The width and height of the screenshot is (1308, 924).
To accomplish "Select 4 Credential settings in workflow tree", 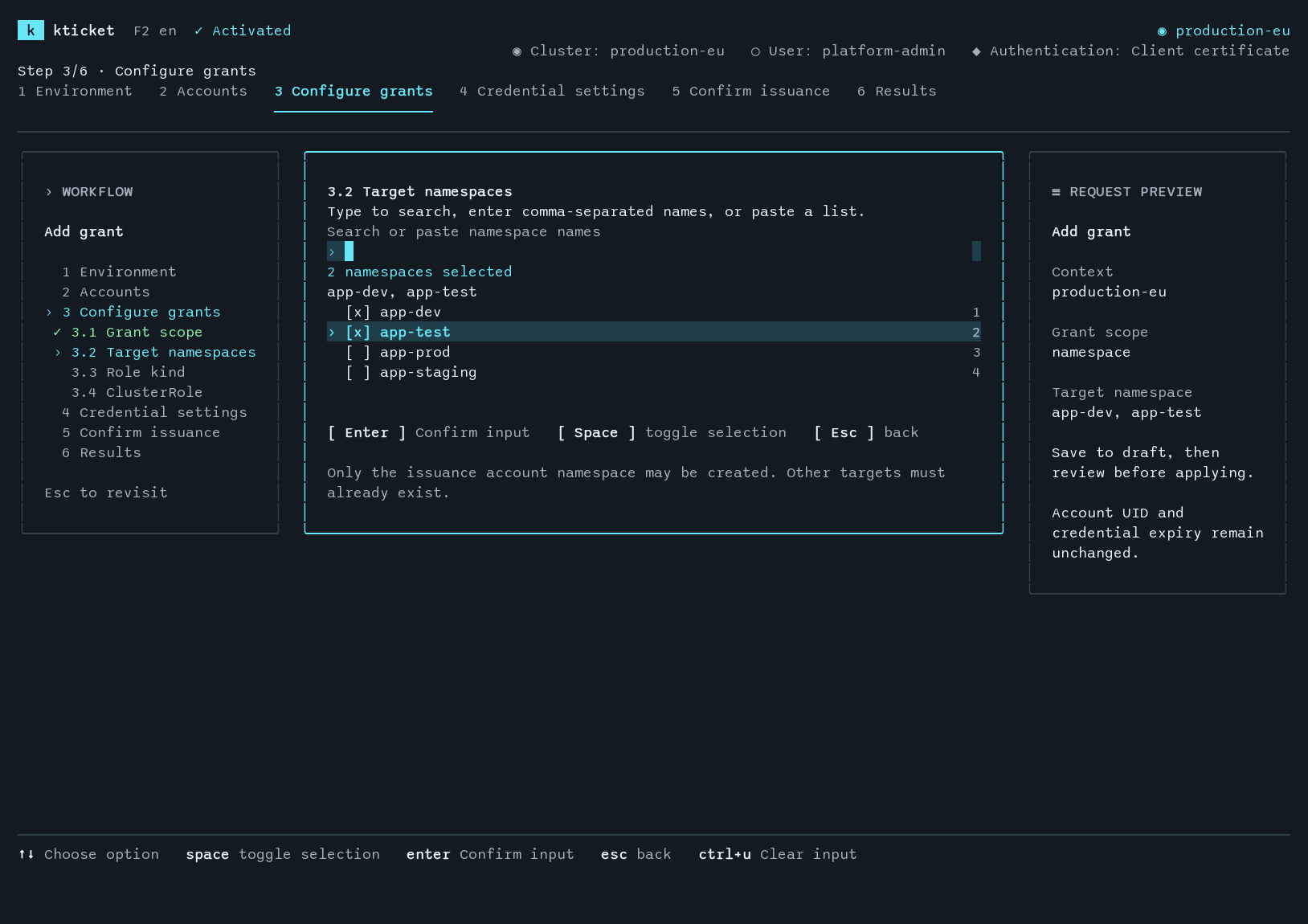I will click(x=154, y=412).
